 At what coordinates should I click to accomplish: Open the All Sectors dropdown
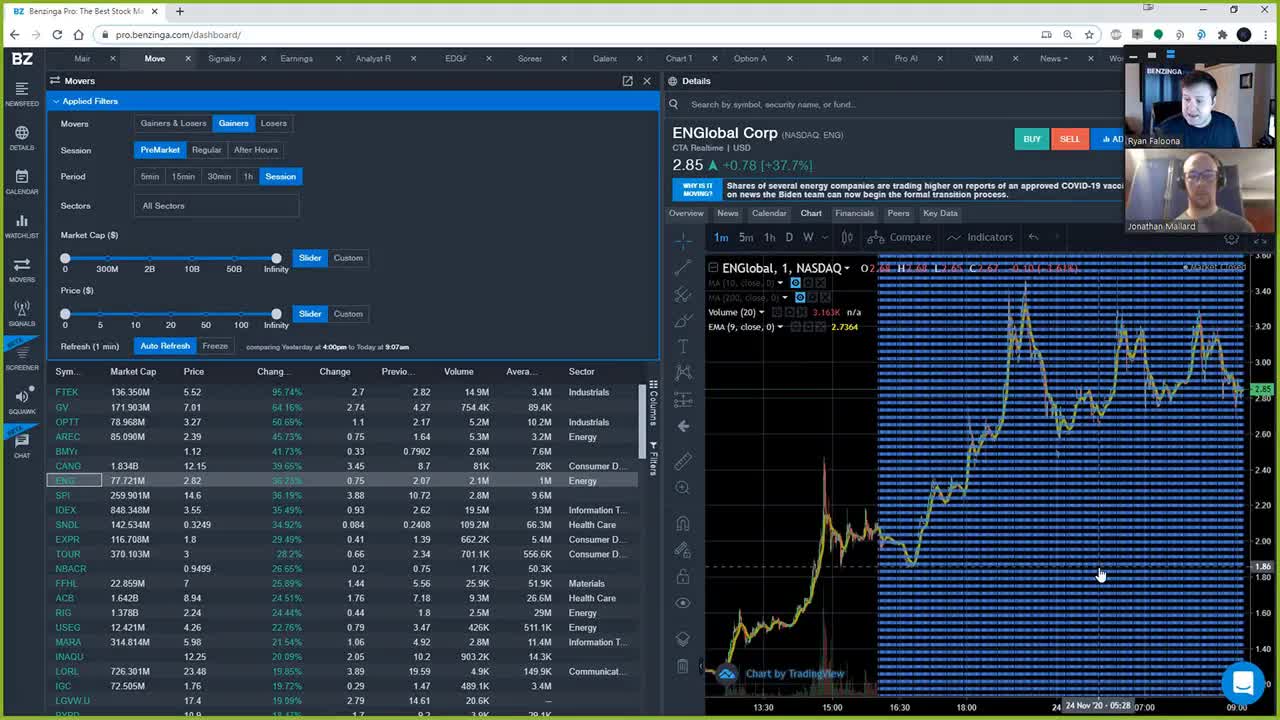(217, 206)
